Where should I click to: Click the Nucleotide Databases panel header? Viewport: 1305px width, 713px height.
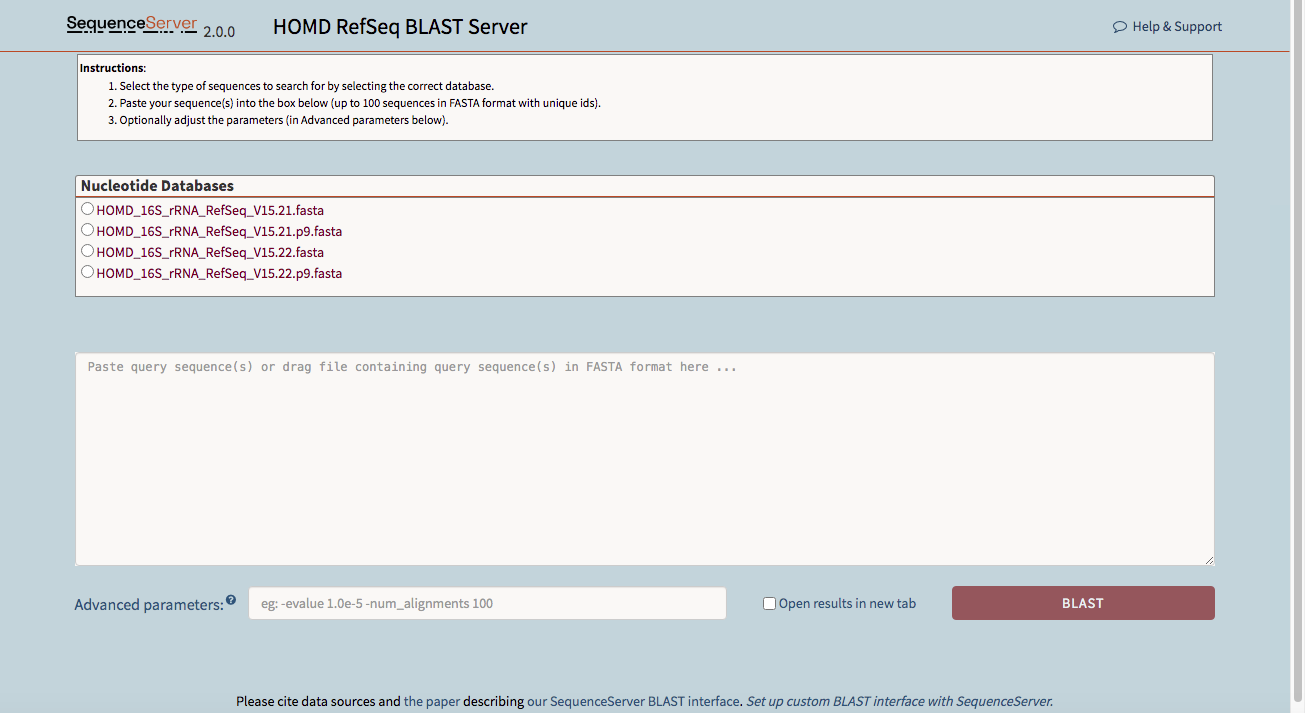(x=157, y=186)
